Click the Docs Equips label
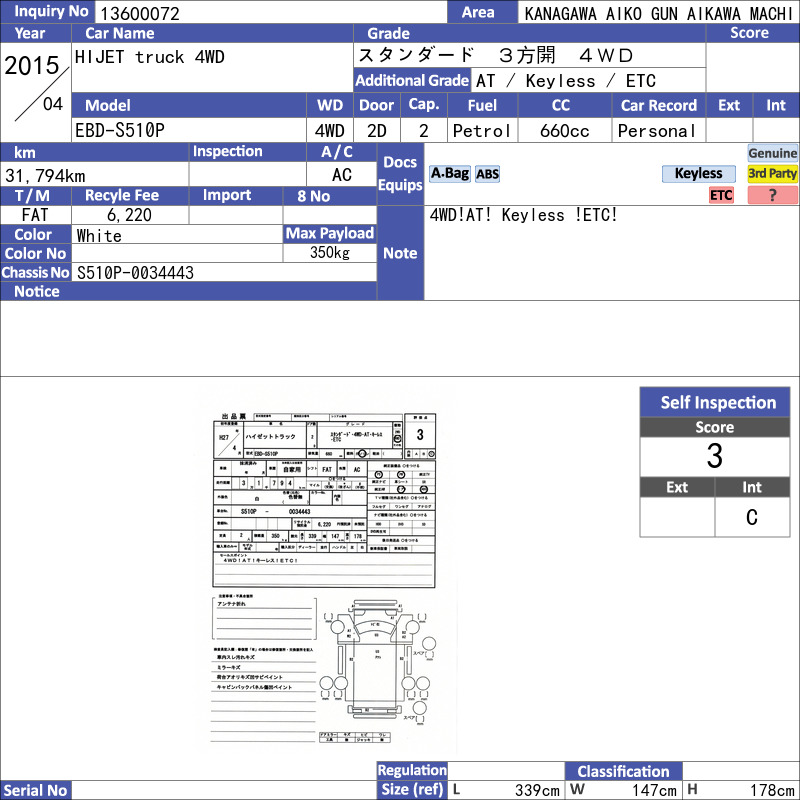 pyautogui.click(x=400, y=173)
